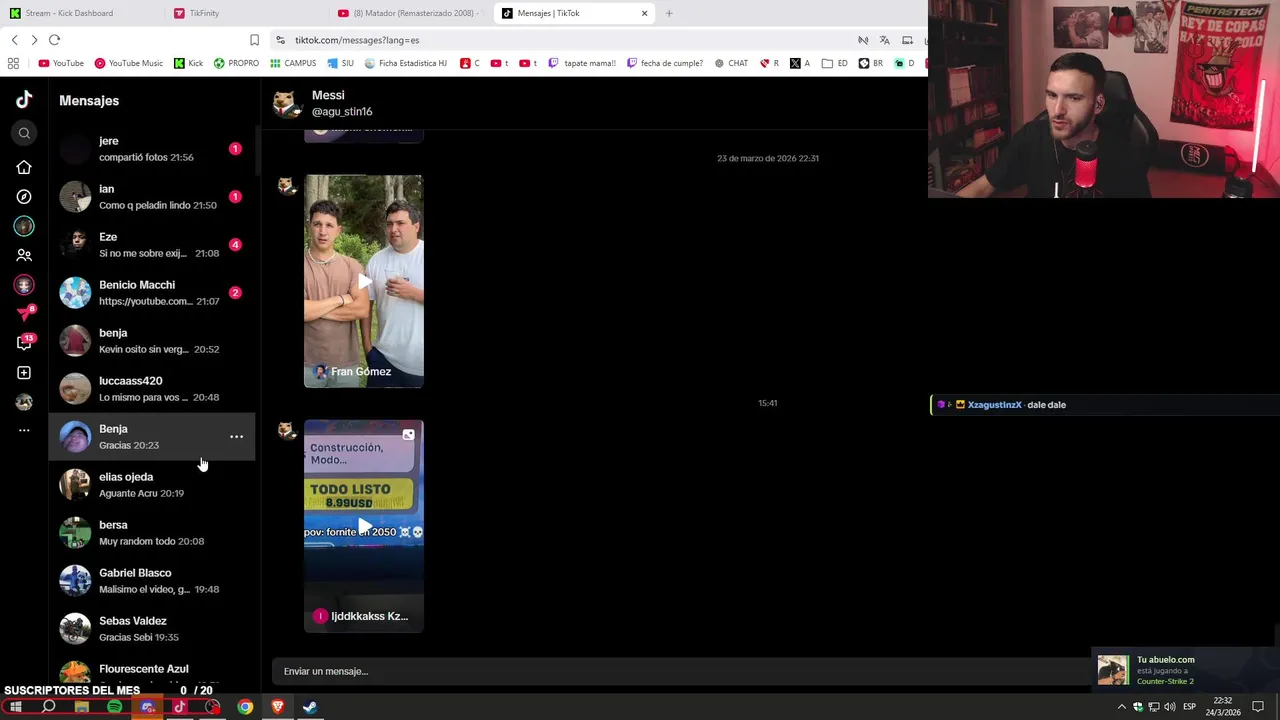
Task: Open Sebas Valdez conversation
Action: pyautogui.click(x=152, y=629)
